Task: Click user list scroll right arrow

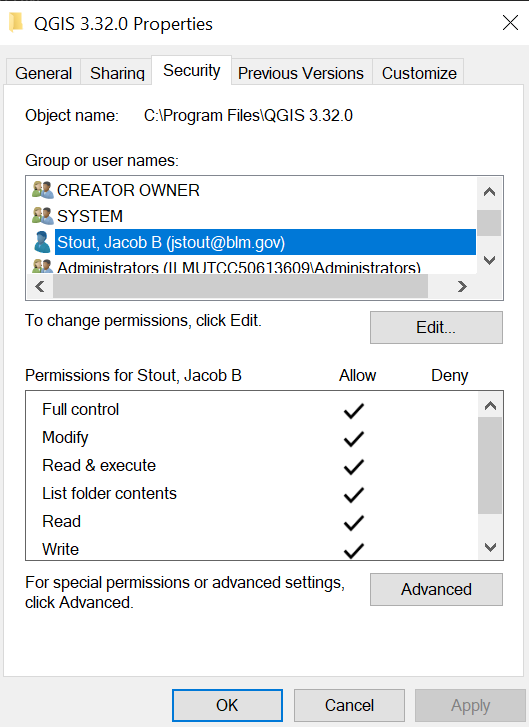Action: [462, 287]
